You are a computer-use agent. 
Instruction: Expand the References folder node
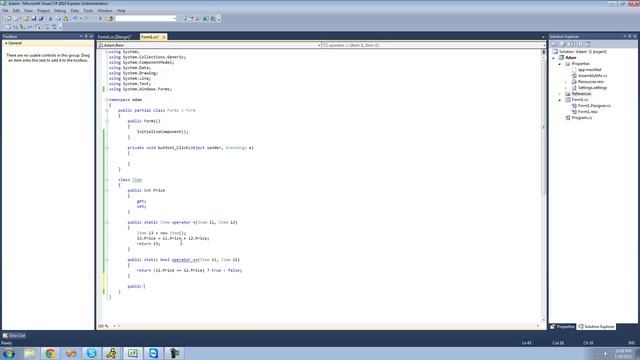coord(560,94)
